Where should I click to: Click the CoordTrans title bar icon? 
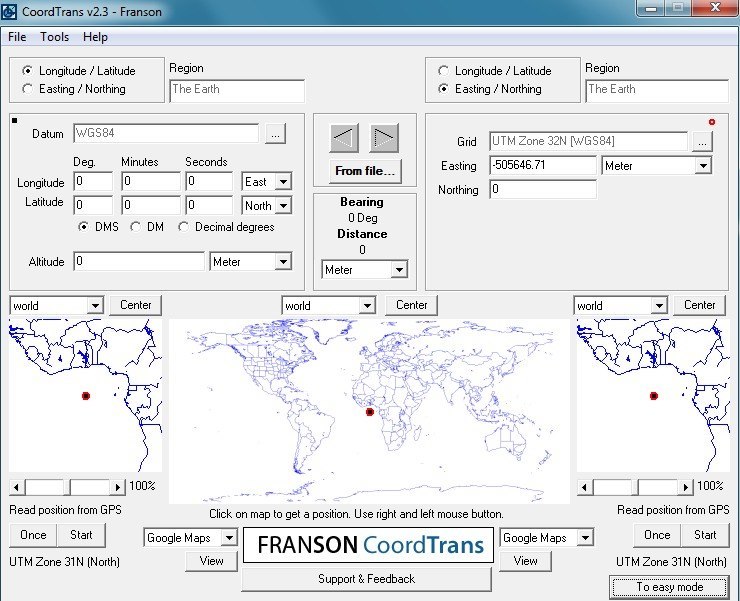pos(12,11)
